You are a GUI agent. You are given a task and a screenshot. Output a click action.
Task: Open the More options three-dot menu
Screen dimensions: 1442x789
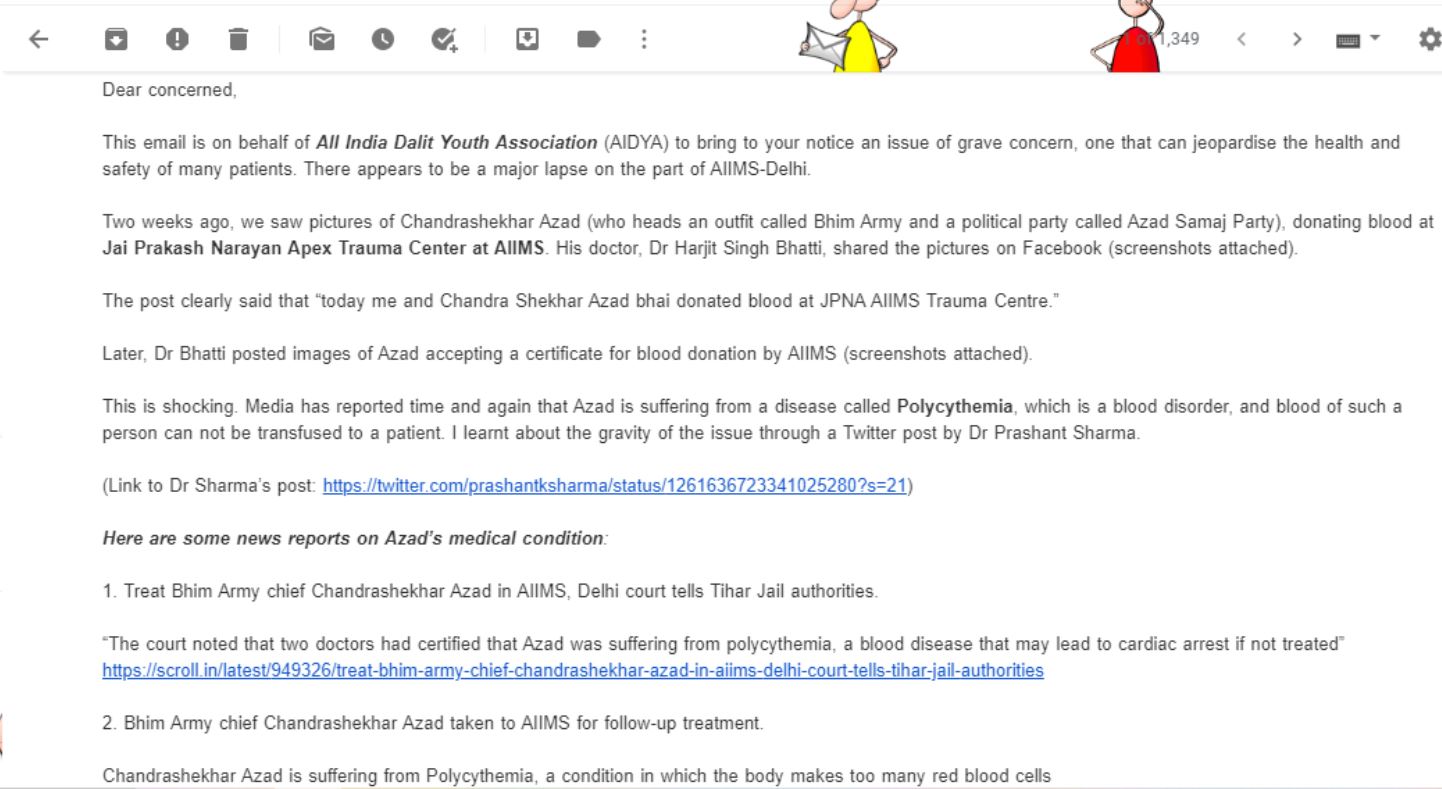pos(644,39)
